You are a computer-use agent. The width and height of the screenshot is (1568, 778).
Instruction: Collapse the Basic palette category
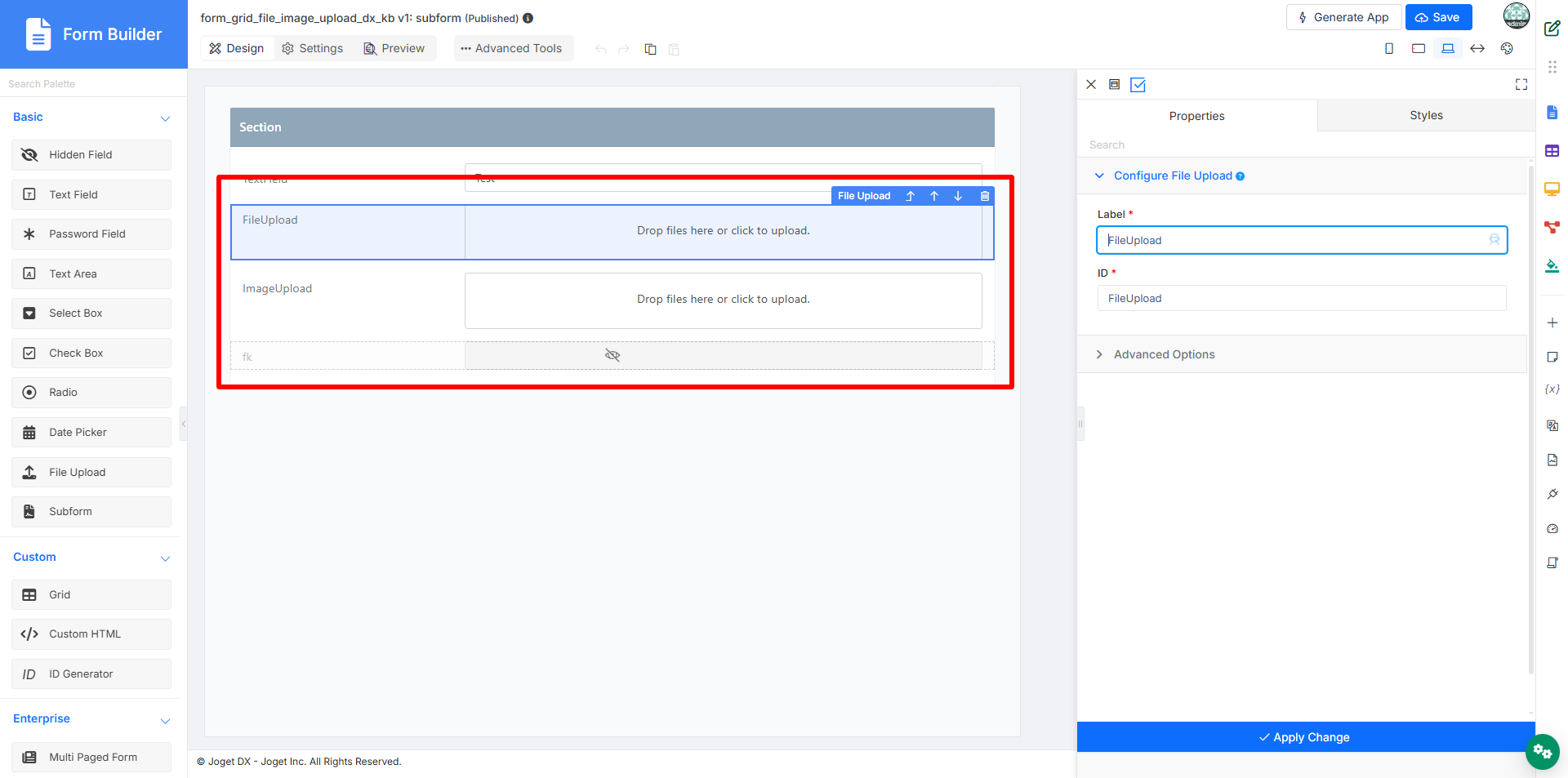pyautogui.click(x=165, y=118)
